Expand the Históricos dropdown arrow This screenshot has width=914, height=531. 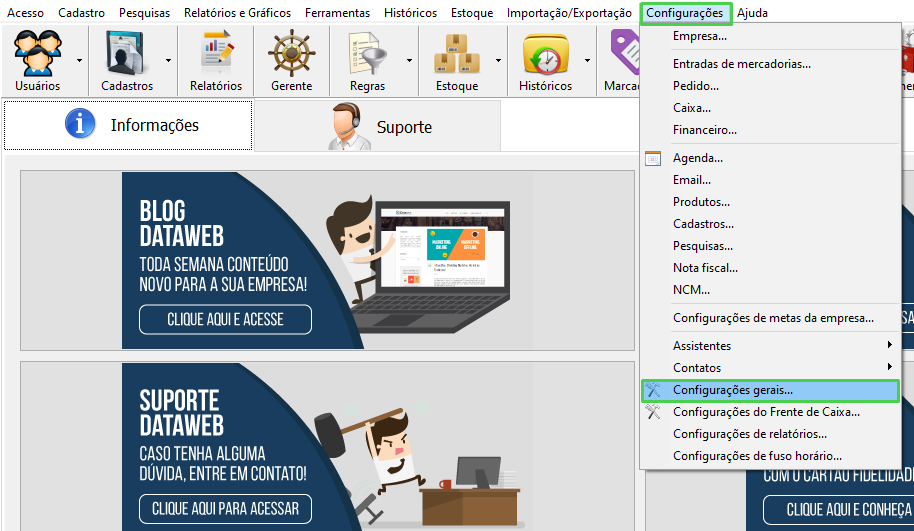tap(587, 61)
